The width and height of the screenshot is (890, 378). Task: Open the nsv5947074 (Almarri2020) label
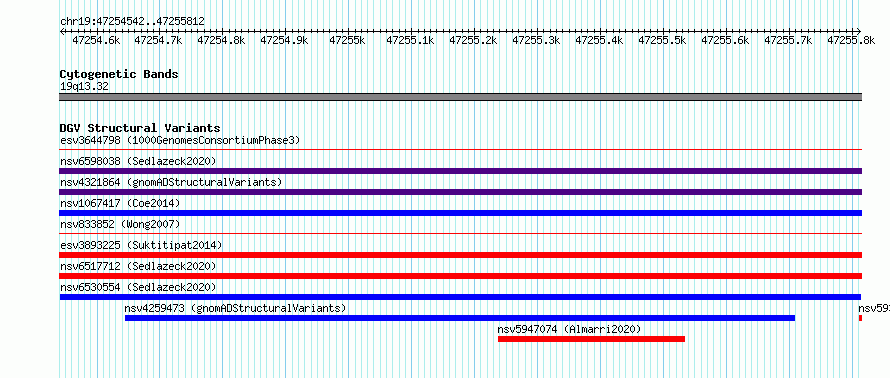[x=569, y=329]
